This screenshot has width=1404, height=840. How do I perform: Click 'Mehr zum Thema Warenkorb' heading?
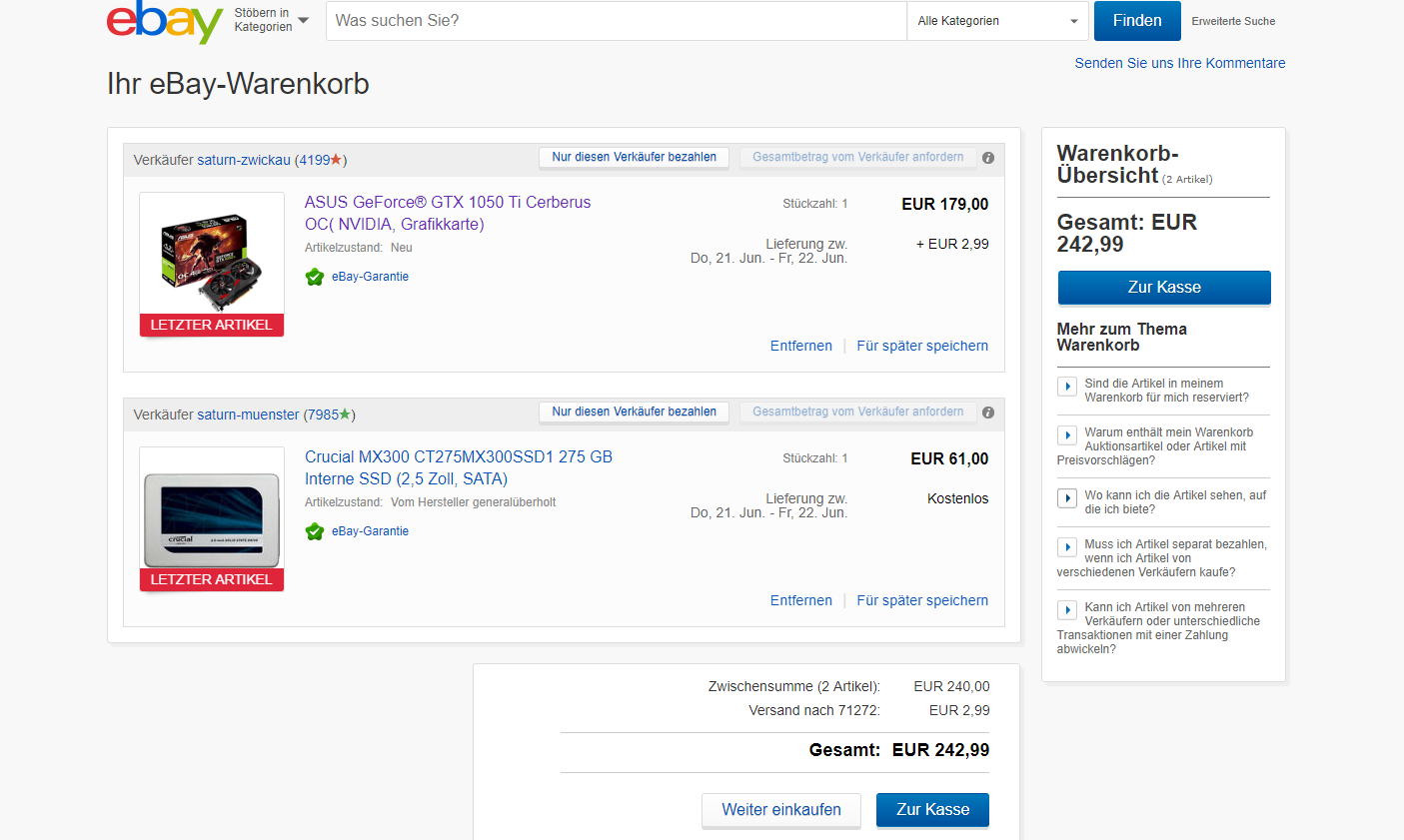pyautogui.click(x=1121, y=338)
